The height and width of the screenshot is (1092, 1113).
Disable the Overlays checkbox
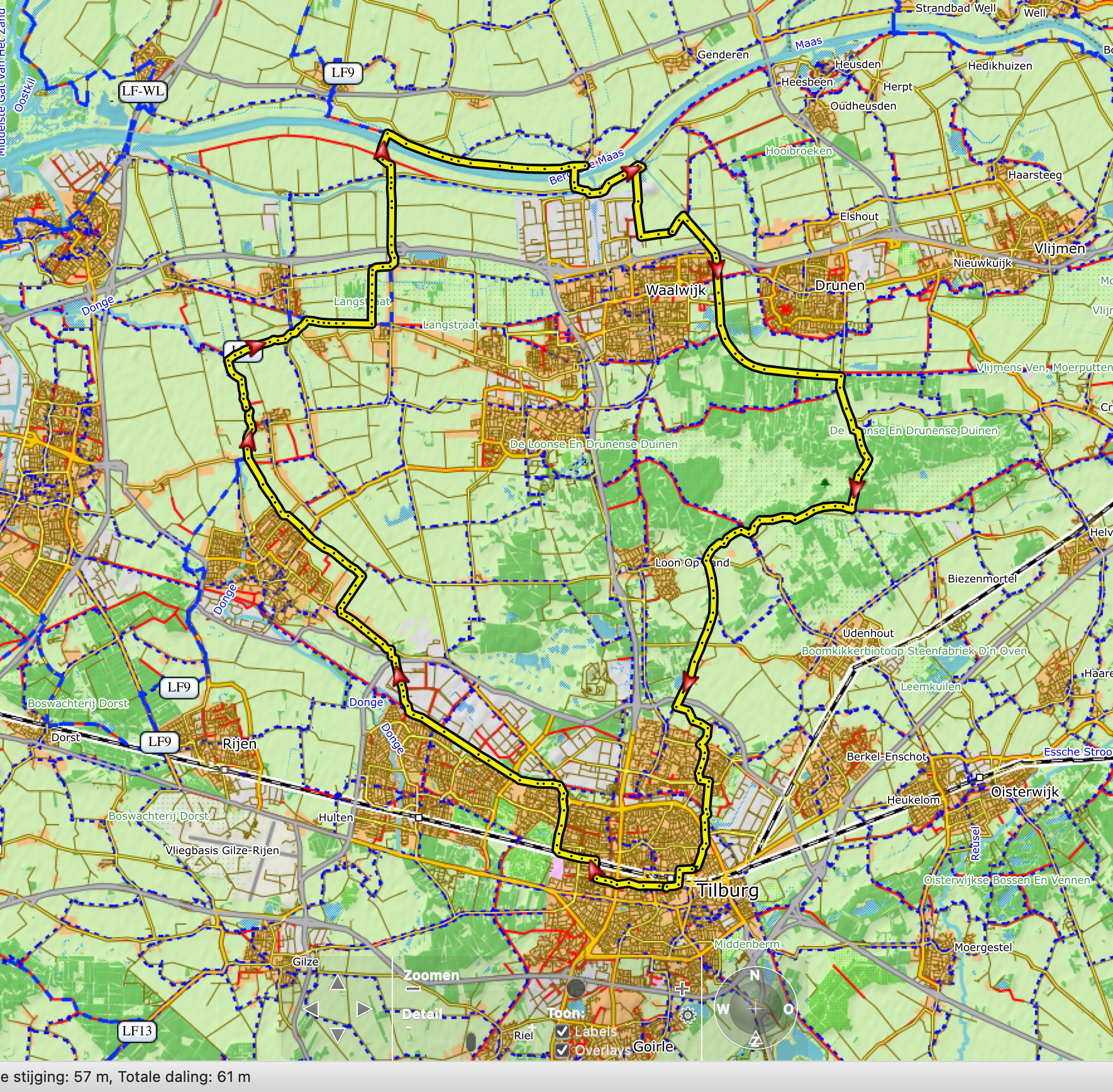click(562, 1050)
